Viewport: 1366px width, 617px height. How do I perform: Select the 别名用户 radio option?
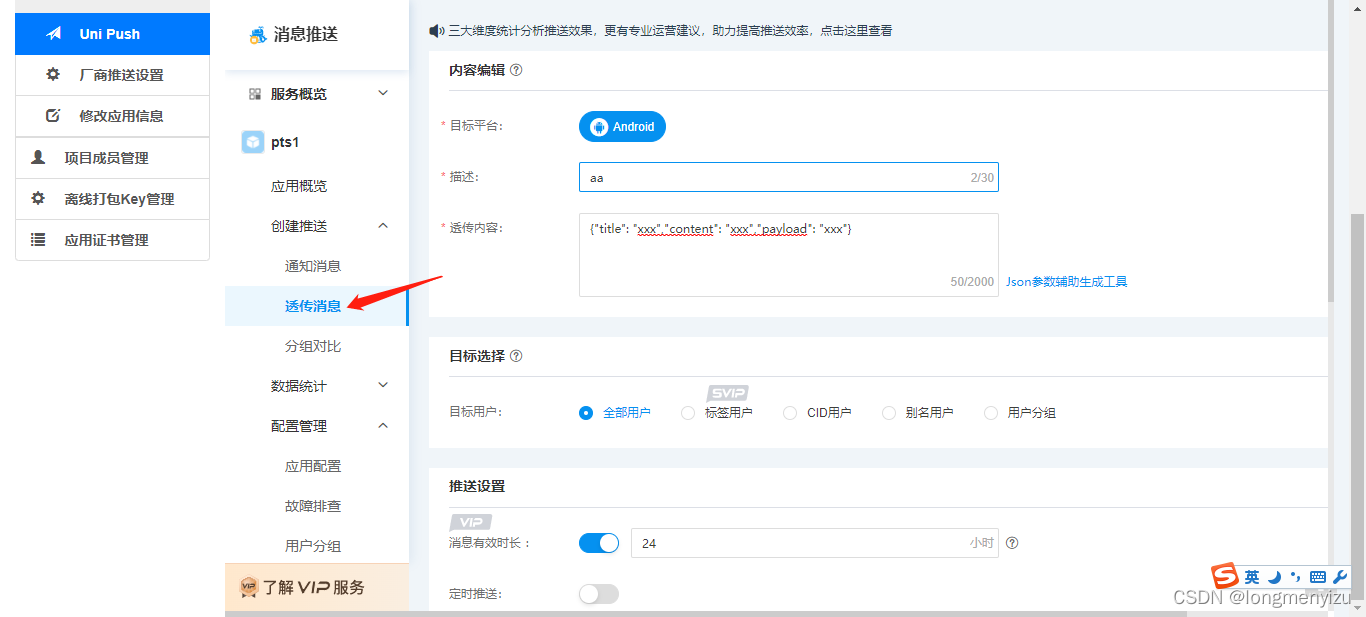point(889,412)
